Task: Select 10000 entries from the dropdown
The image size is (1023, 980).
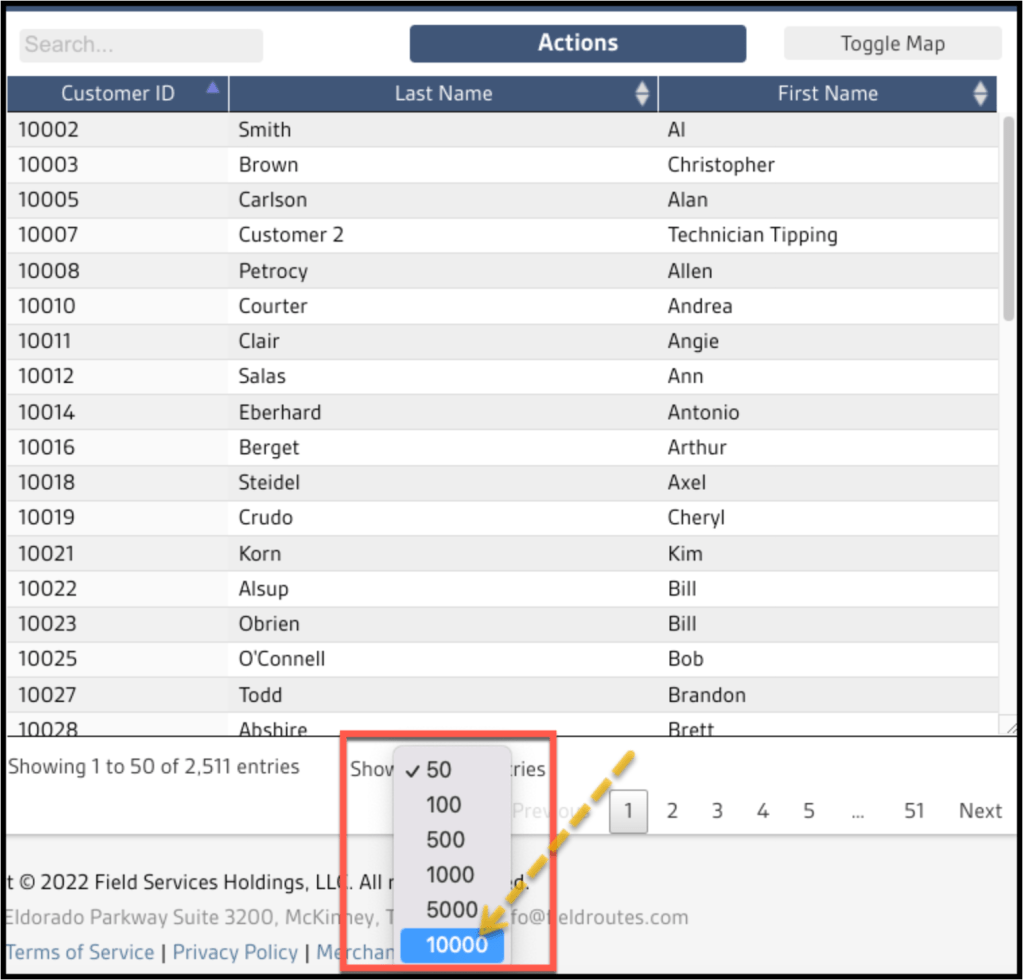Action: 456,945
